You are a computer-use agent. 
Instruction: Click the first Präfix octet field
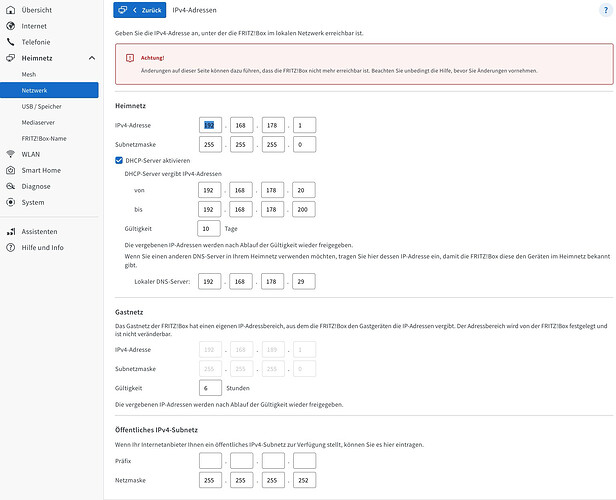210,461
